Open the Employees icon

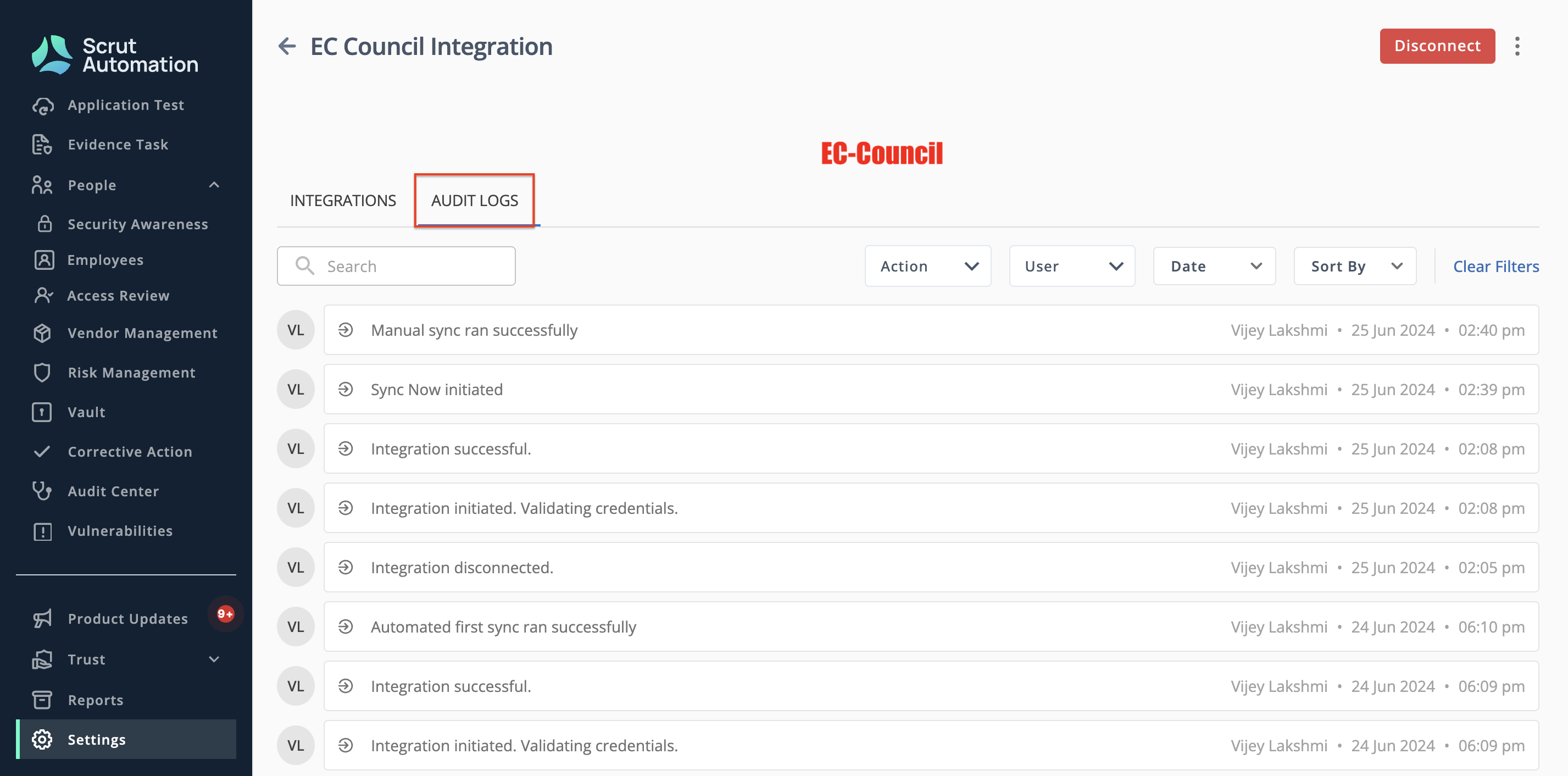point(44,259)
